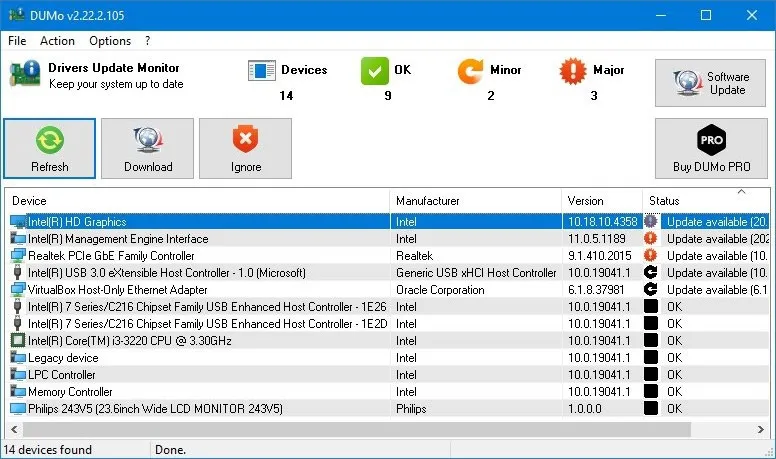Click the Buy DUMo PRO button
This screenshot has height=459, width=776.
710,148
